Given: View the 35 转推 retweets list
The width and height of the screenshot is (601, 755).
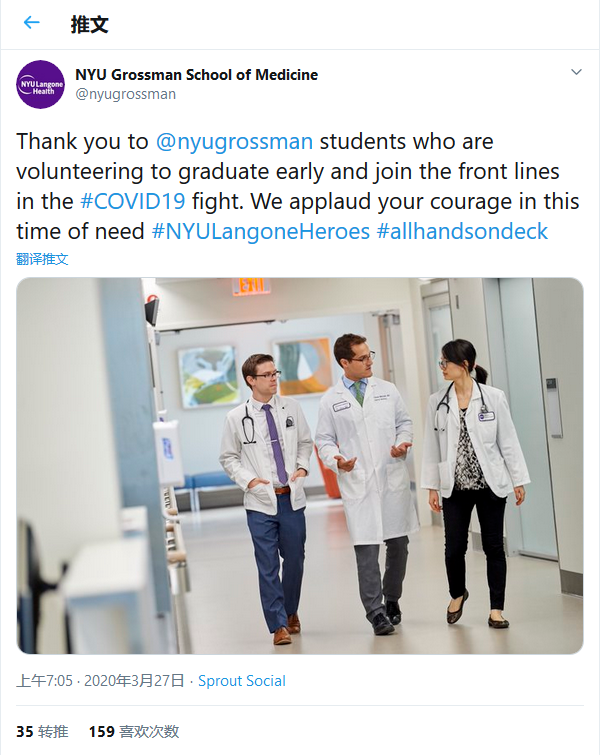Looking at the screenshot, I should pyautogui.click(x=42, y=731).
